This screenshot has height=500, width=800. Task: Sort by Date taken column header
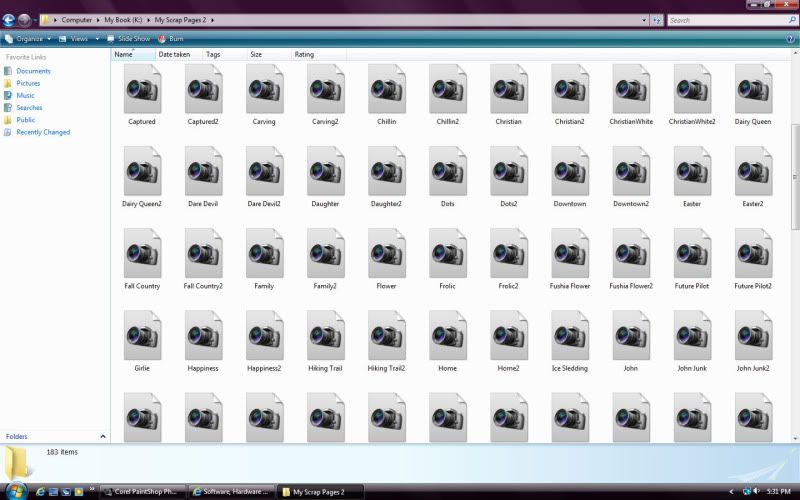point(174,54)
